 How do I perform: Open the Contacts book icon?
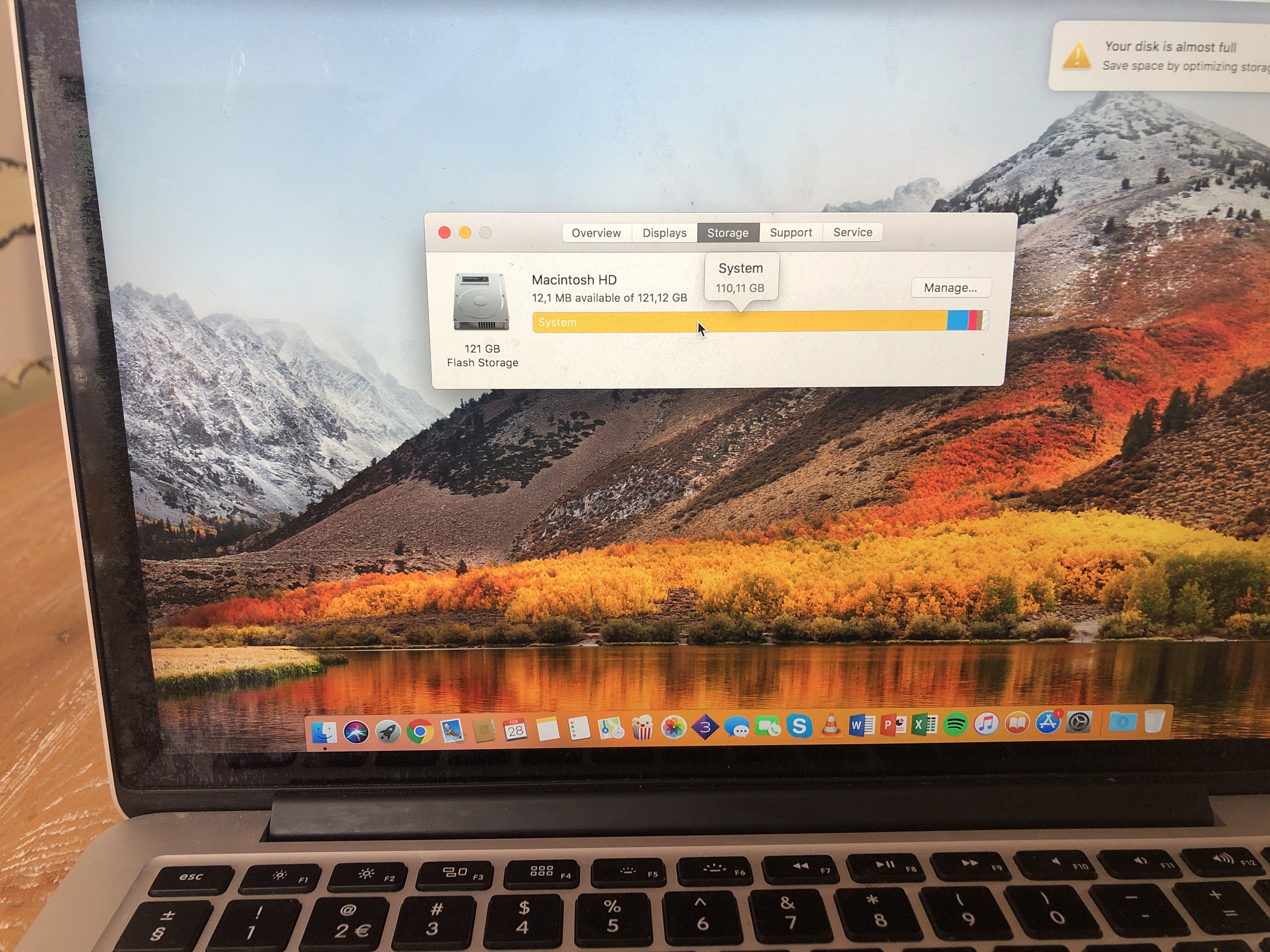(x=483, y=731)
